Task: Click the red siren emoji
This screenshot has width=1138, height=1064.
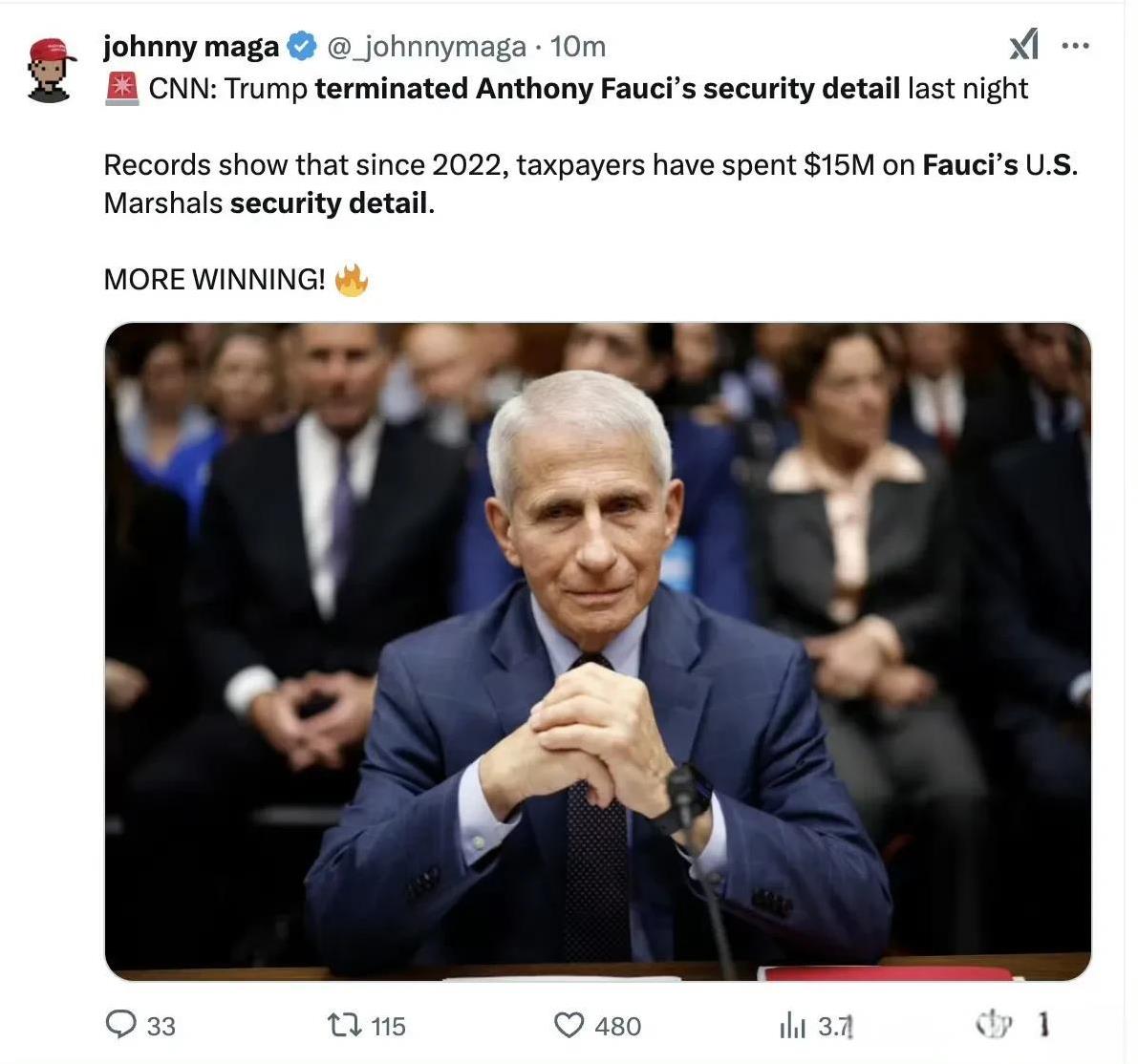Action: (x=122, y=89)
